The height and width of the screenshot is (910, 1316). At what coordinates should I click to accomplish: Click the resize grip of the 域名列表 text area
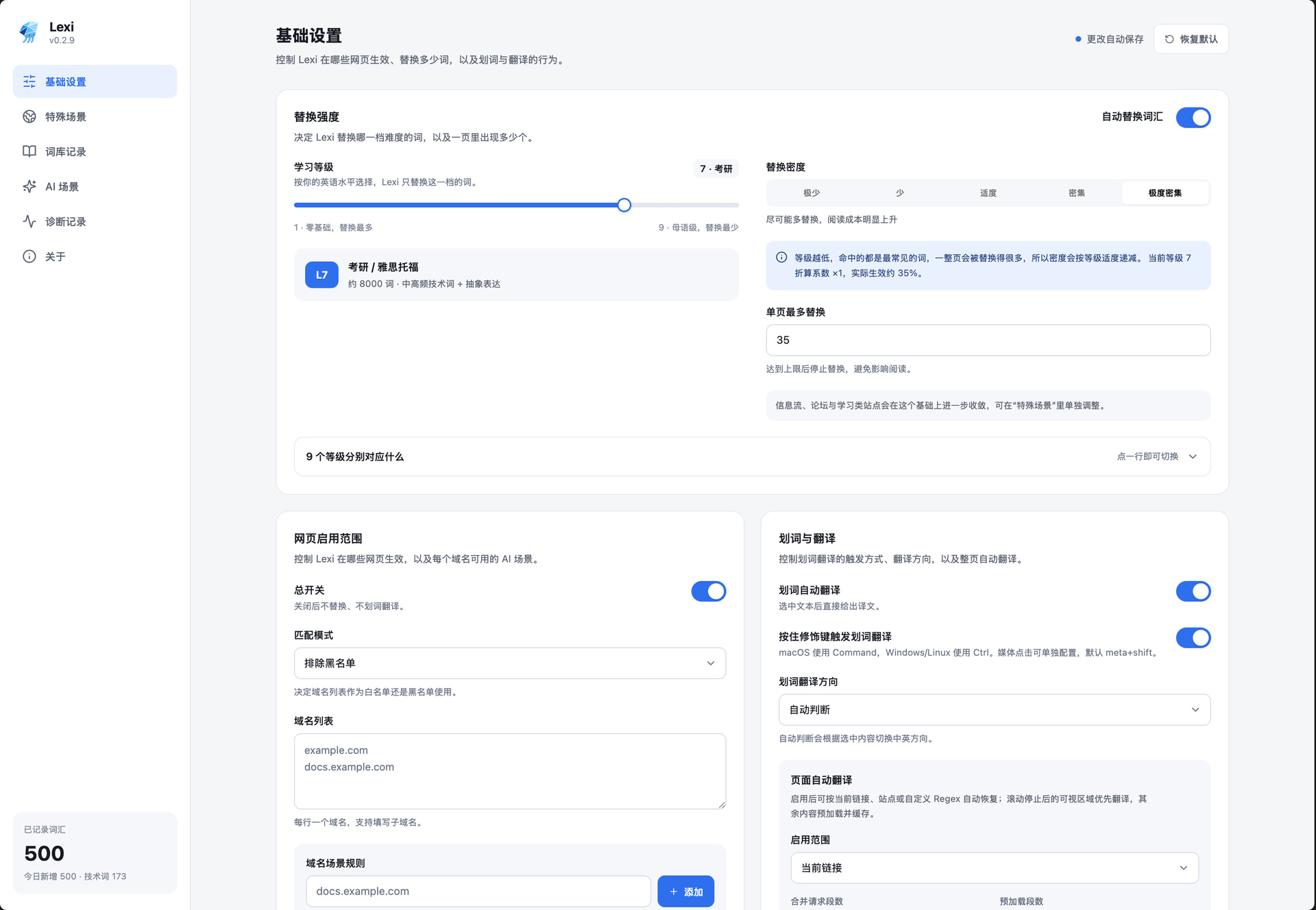722,805
